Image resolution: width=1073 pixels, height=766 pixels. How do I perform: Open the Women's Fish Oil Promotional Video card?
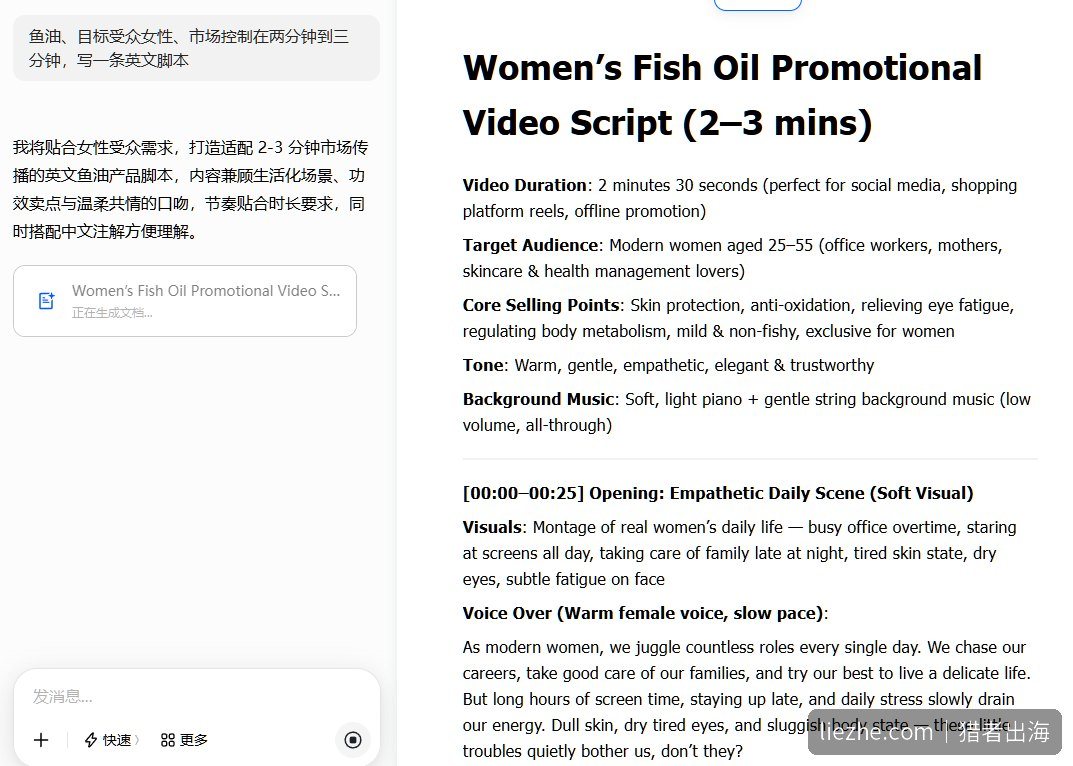(185, 301)
